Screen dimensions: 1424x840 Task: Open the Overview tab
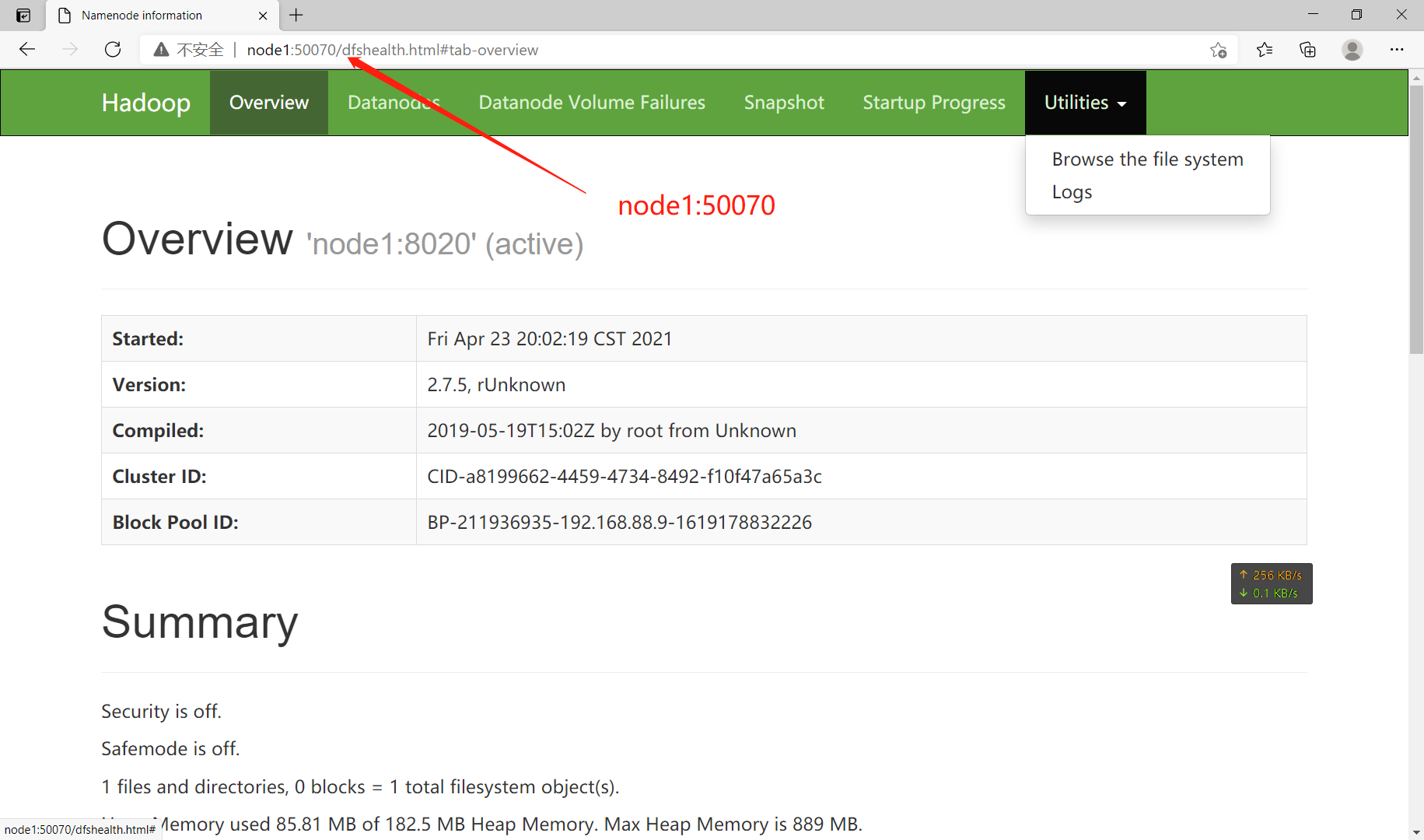pyautogui.click(x=269, y=103)
